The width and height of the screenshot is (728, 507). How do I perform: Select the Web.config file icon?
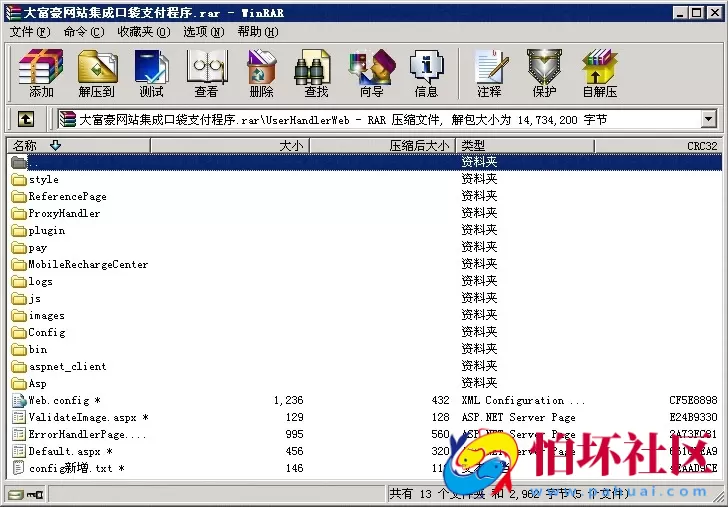[19, 400]
